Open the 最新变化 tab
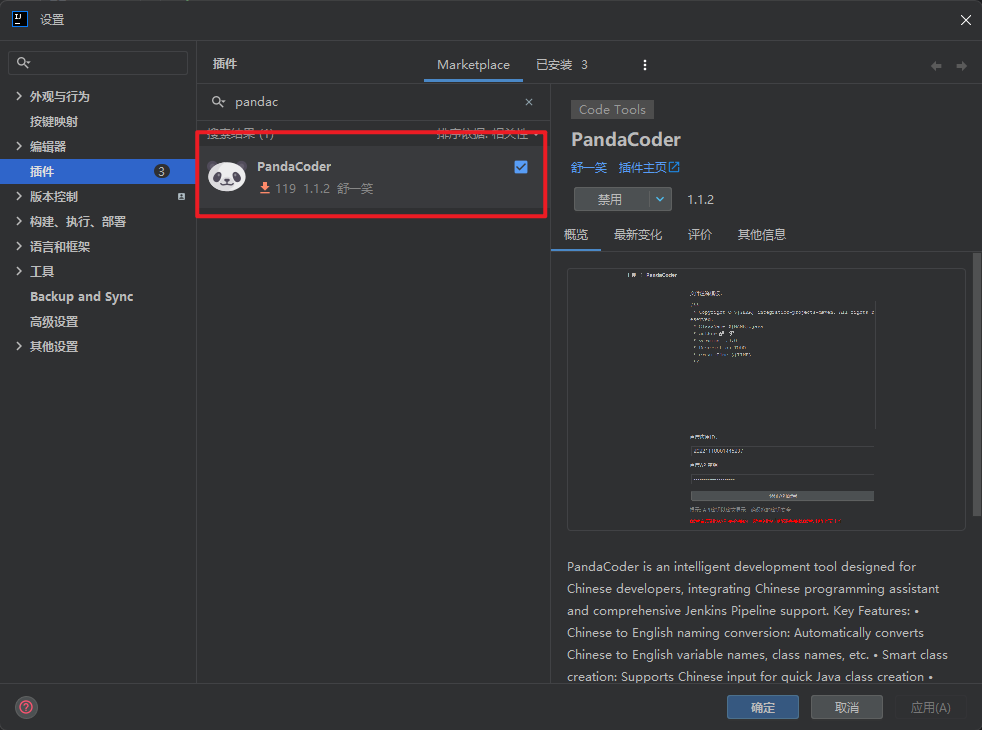 click(x=638, y=235)
